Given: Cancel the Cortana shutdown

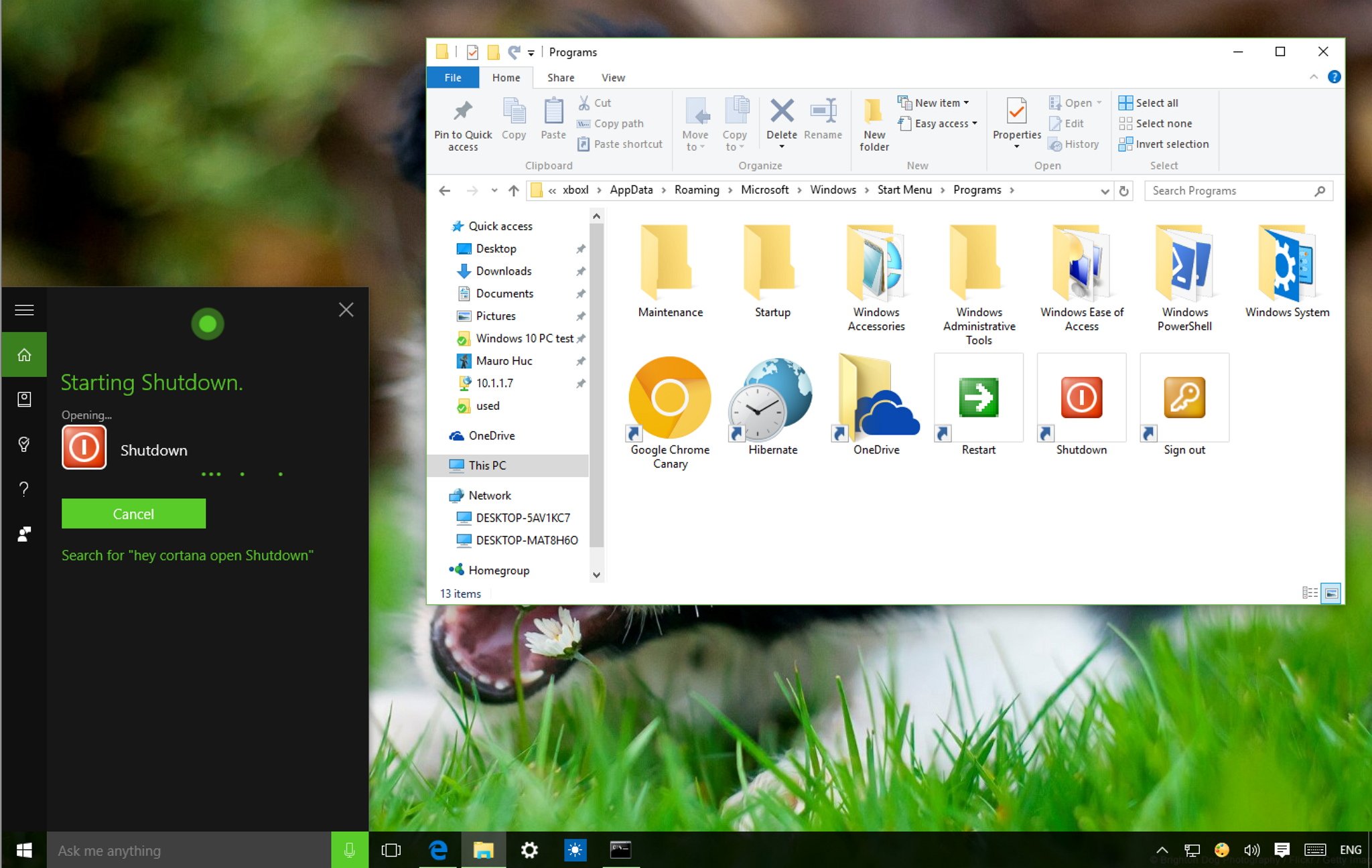Looking at the screenshot, I should click(133, 514).
